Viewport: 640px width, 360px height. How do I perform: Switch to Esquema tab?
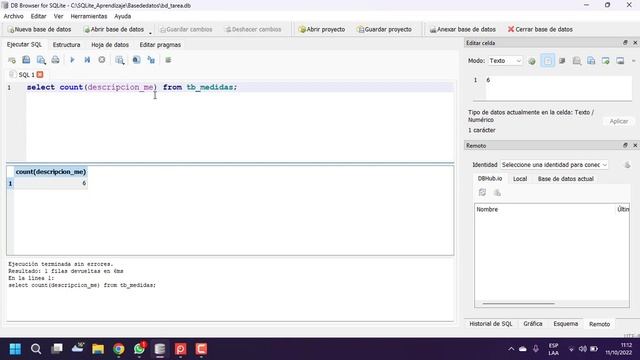(565, 324)
